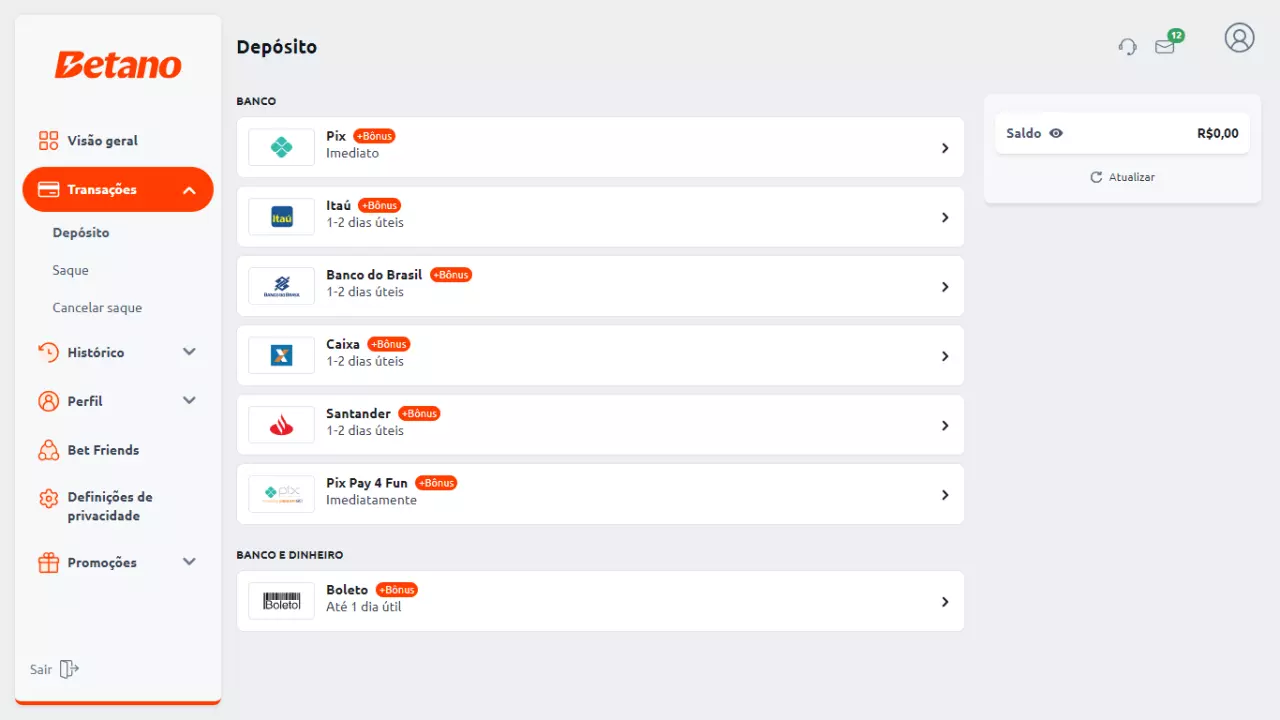Open the Santander row arrow
Screen dimensions: 1280x720
[x=944, y=425]
